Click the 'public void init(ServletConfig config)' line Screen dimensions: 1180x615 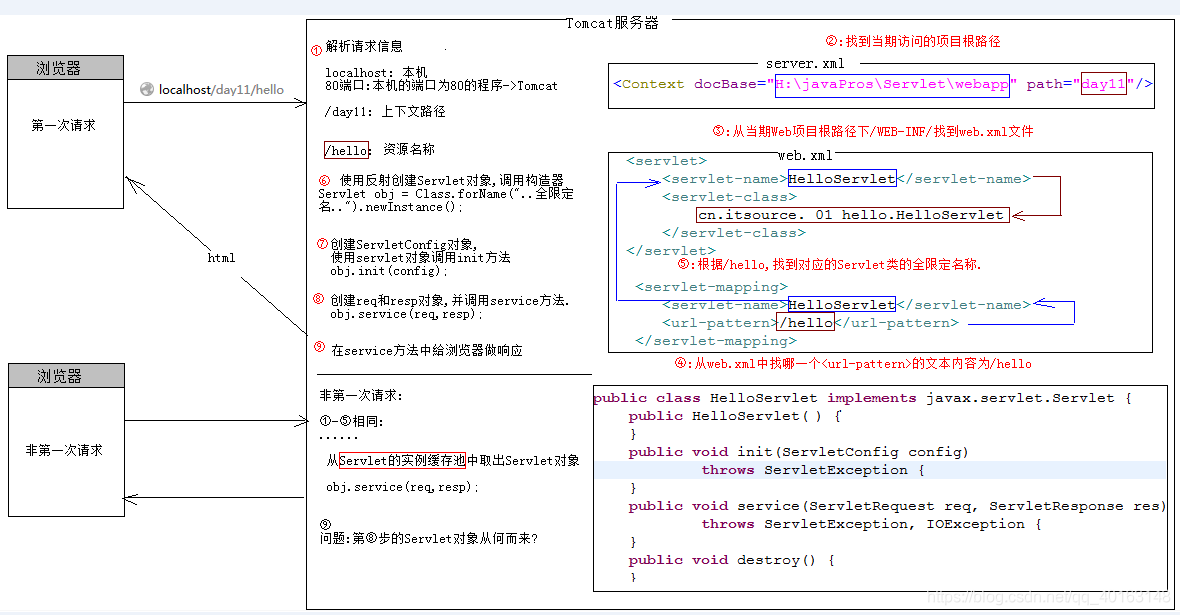(798, 452)
